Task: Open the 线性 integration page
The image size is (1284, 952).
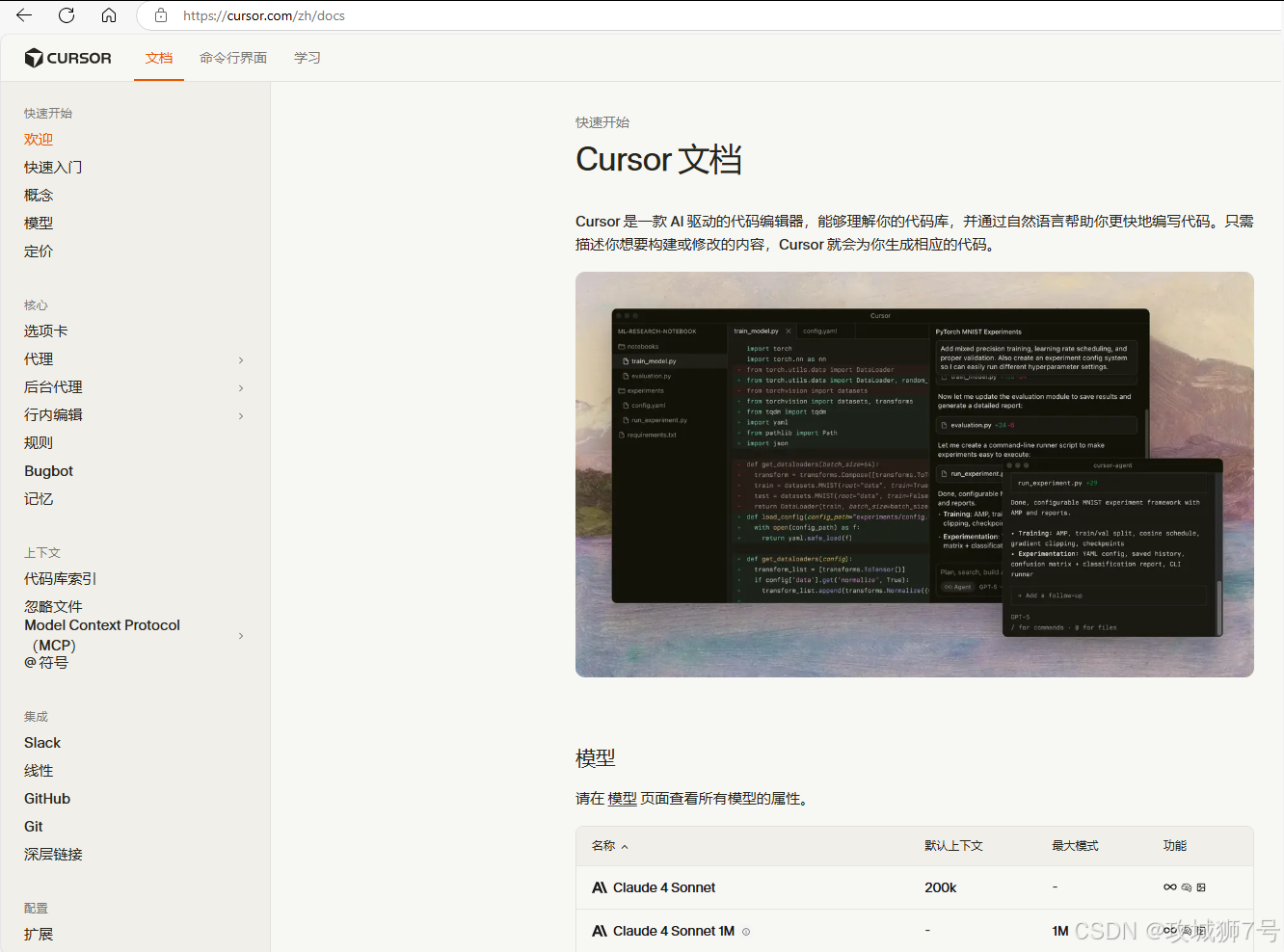Action: coord(39,771)
